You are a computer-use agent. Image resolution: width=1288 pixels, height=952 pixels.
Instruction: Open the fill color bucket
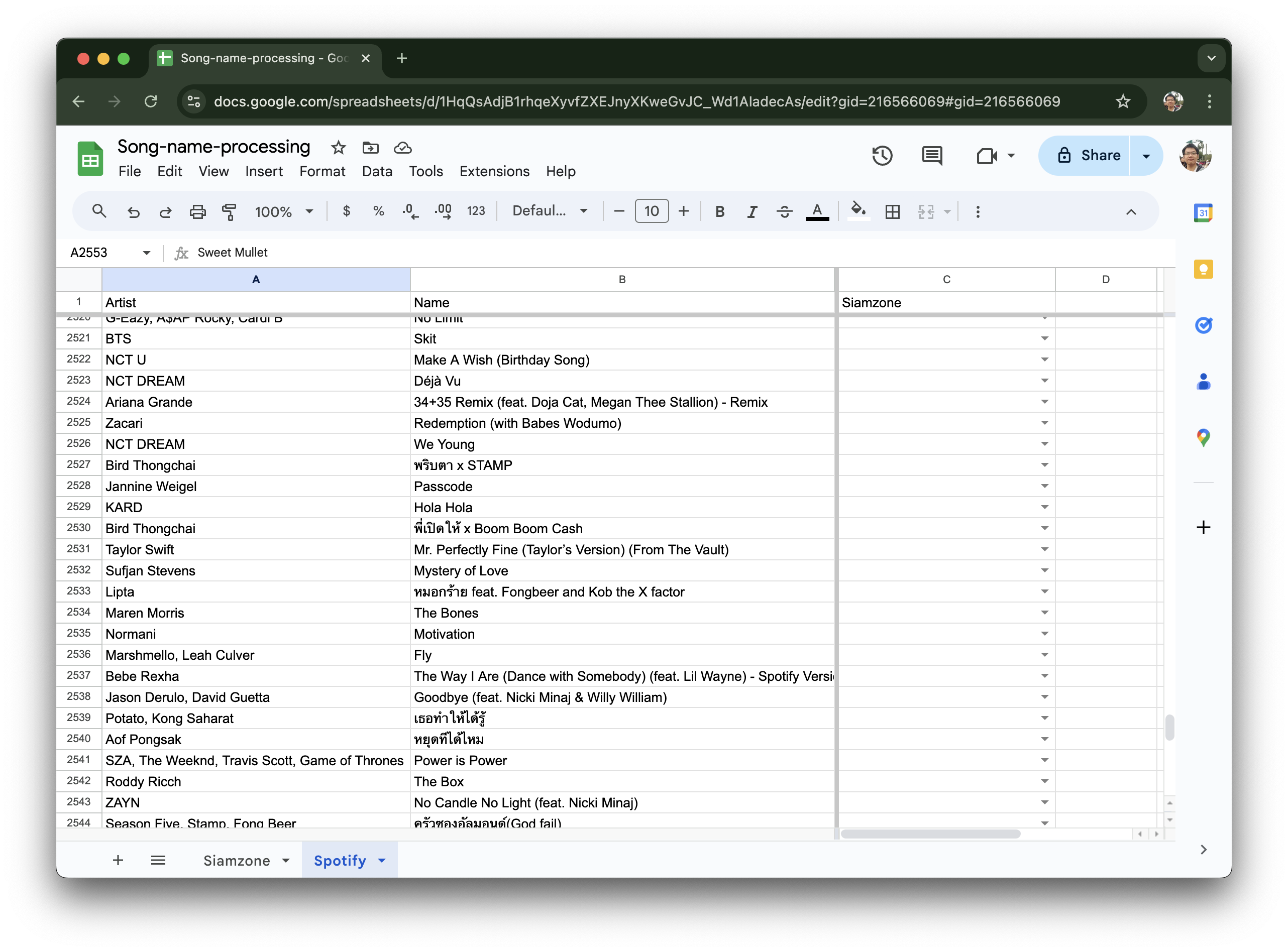[x=858, y=210]
